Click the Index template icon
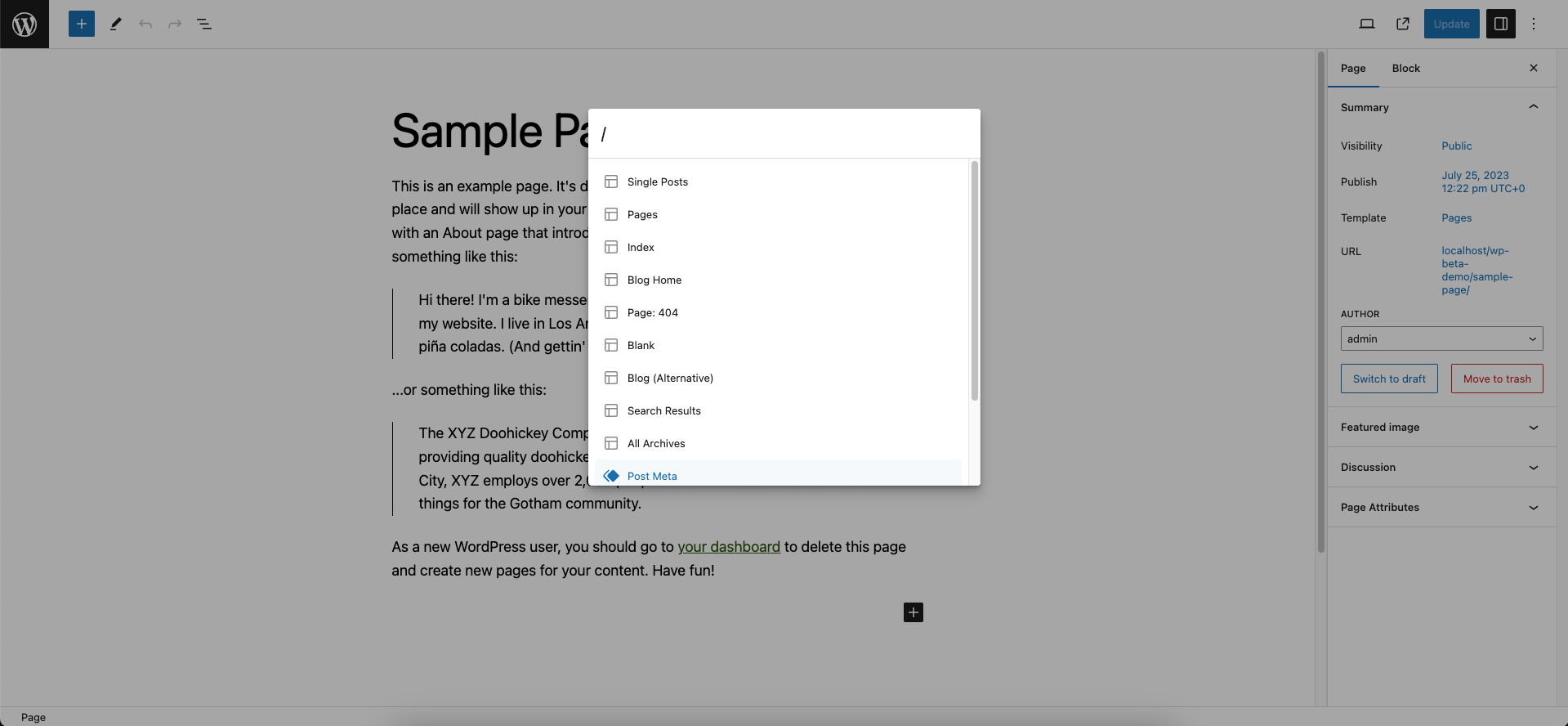Screen dimensions: 1568x726 tap(611, 247)
